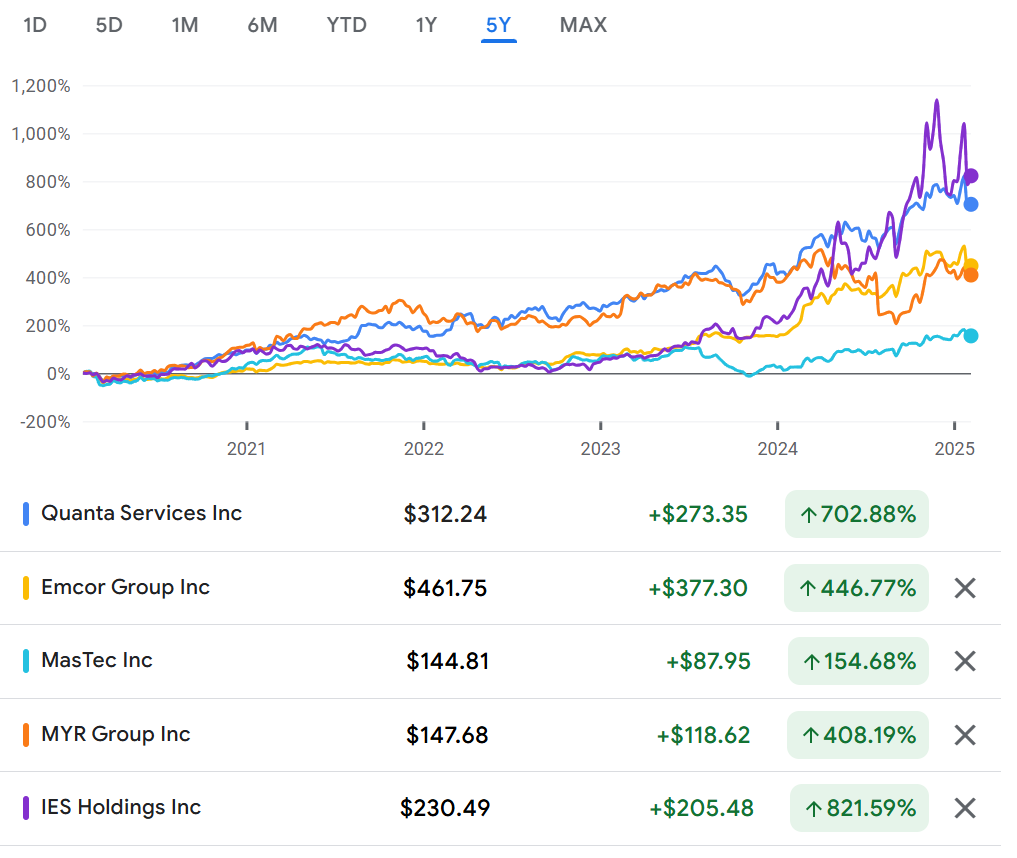Image resolution: width=1017 pixels, height=858 pixels.
Task: Click the 2022 x-axis label
Action: 424,449
